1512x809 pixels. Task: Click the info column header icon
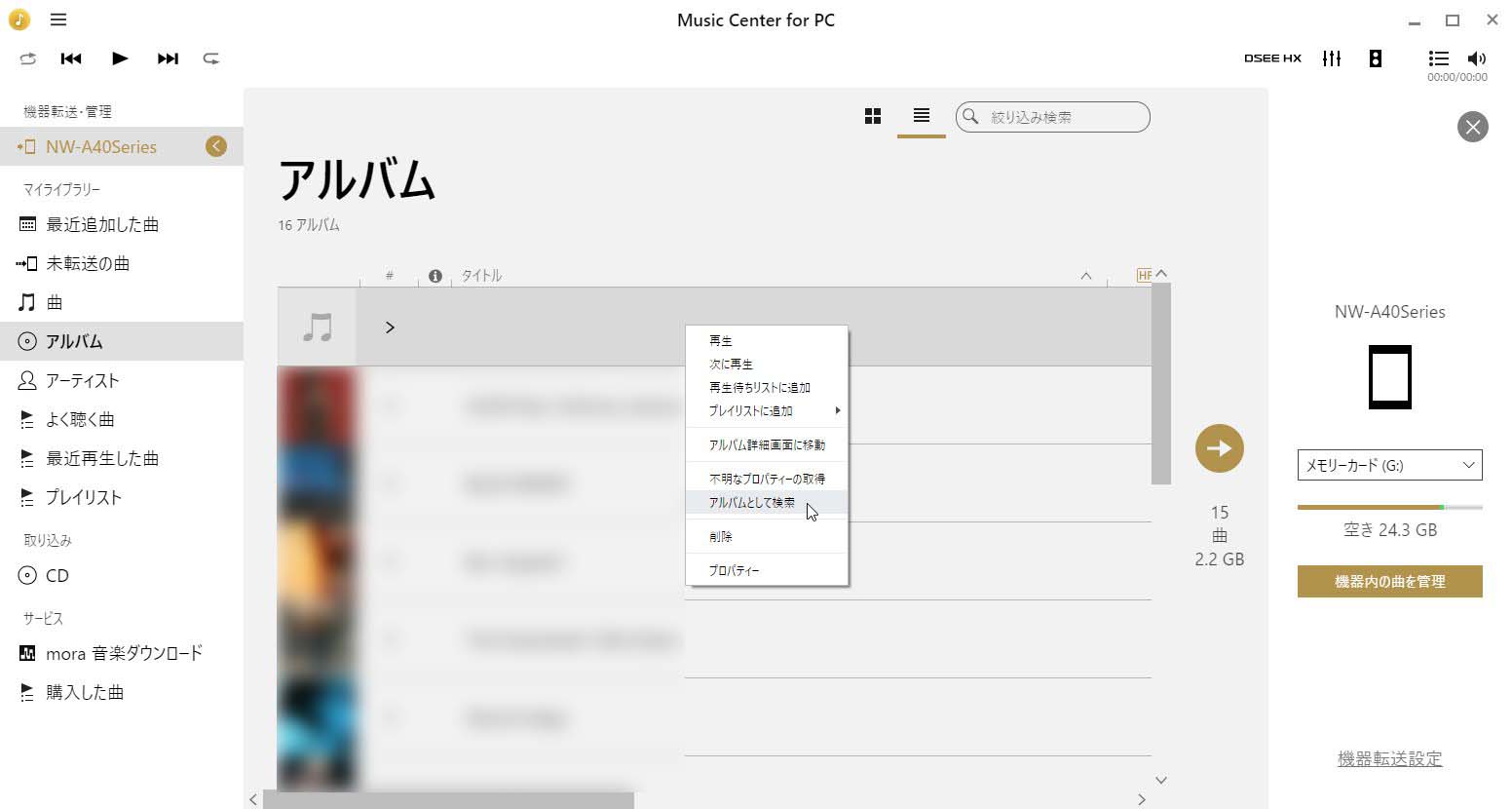pyautogui.click(x=435, y=276)
